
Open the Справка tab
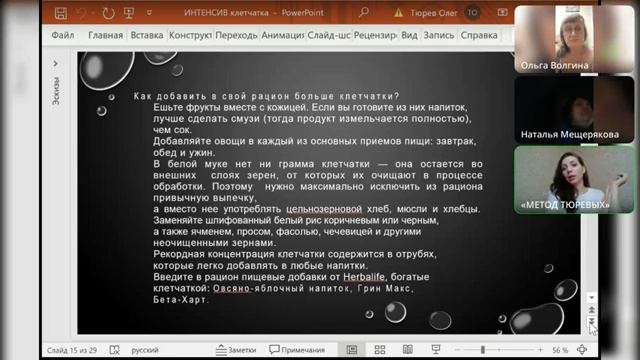(x=479, y=36)
